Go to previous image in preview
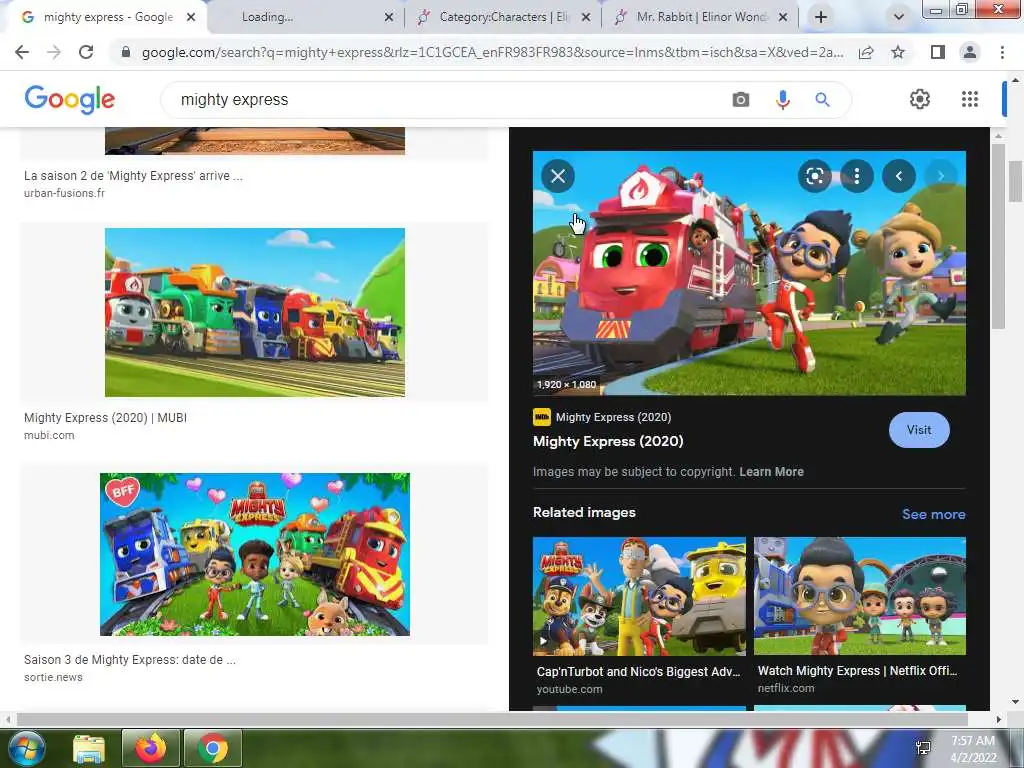 click(x=899, y=176)
